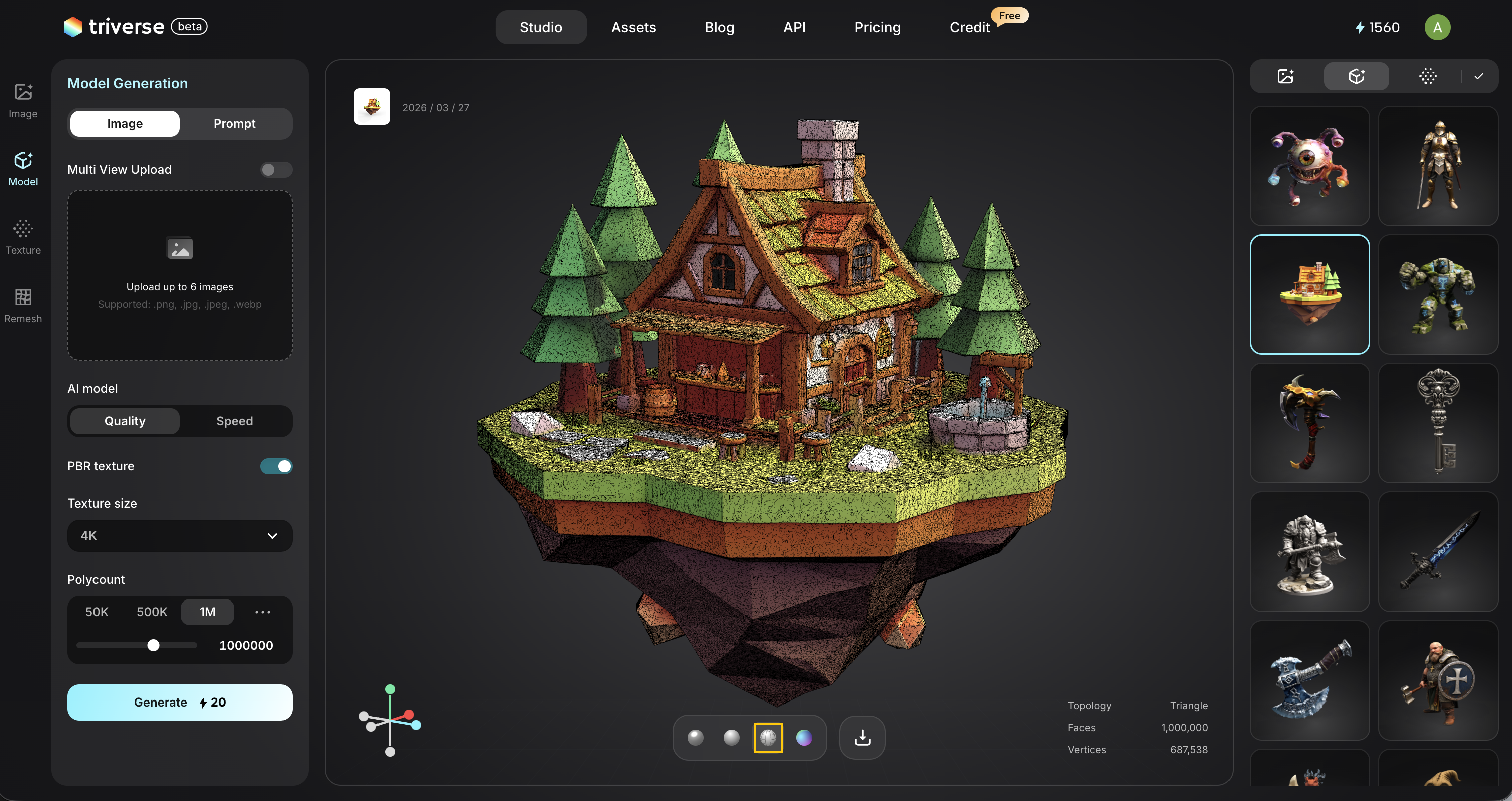Select the armored knight thumbnail
This screenshot has height=801, width=1512.
pos(1438,165)
